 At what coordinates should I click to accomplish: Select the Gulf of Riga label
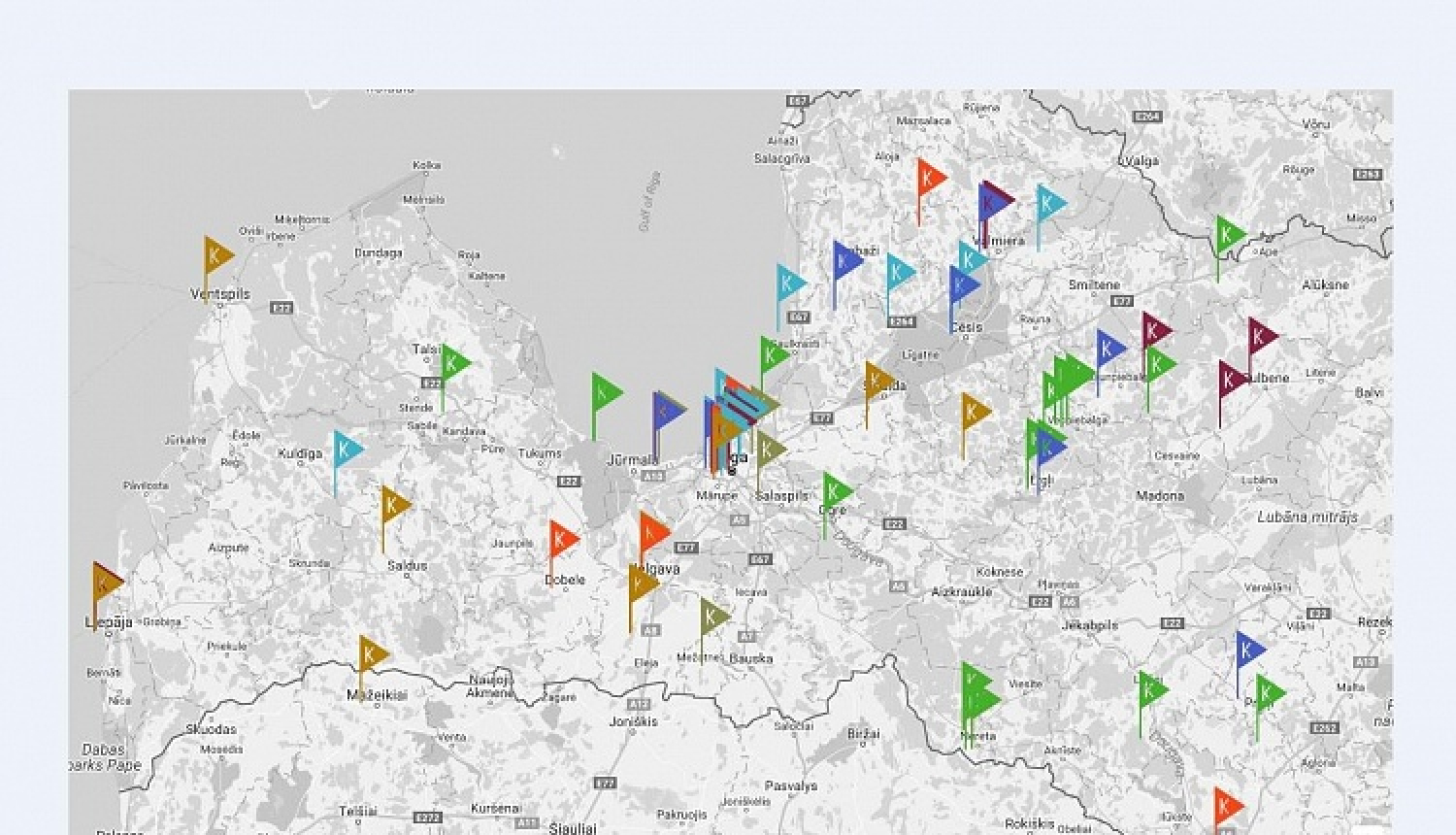point(649,201)
